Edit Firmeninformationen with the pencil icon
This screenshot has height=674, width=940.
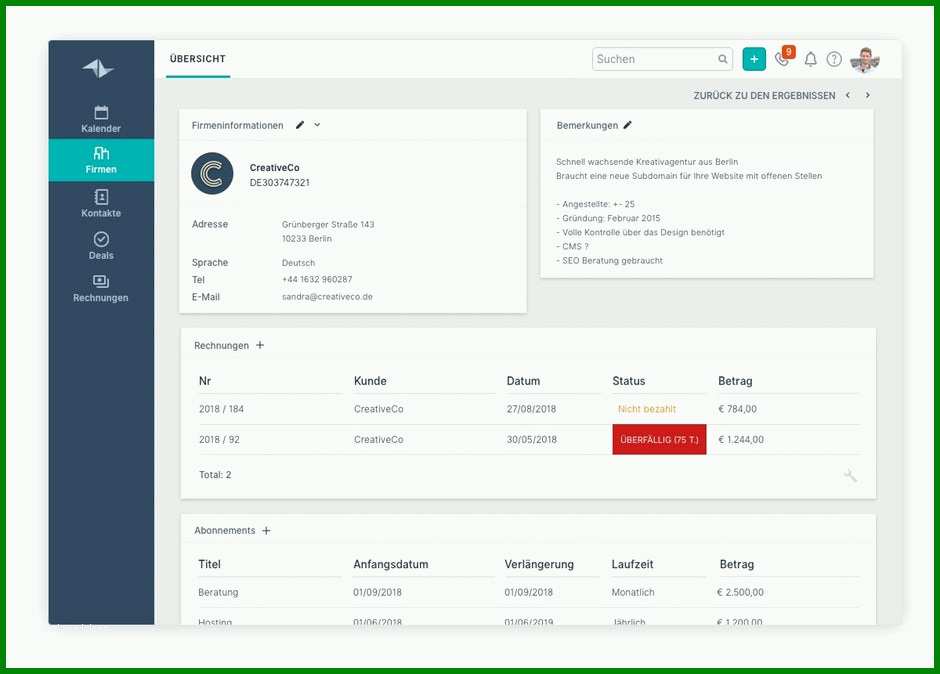point(300,125)
